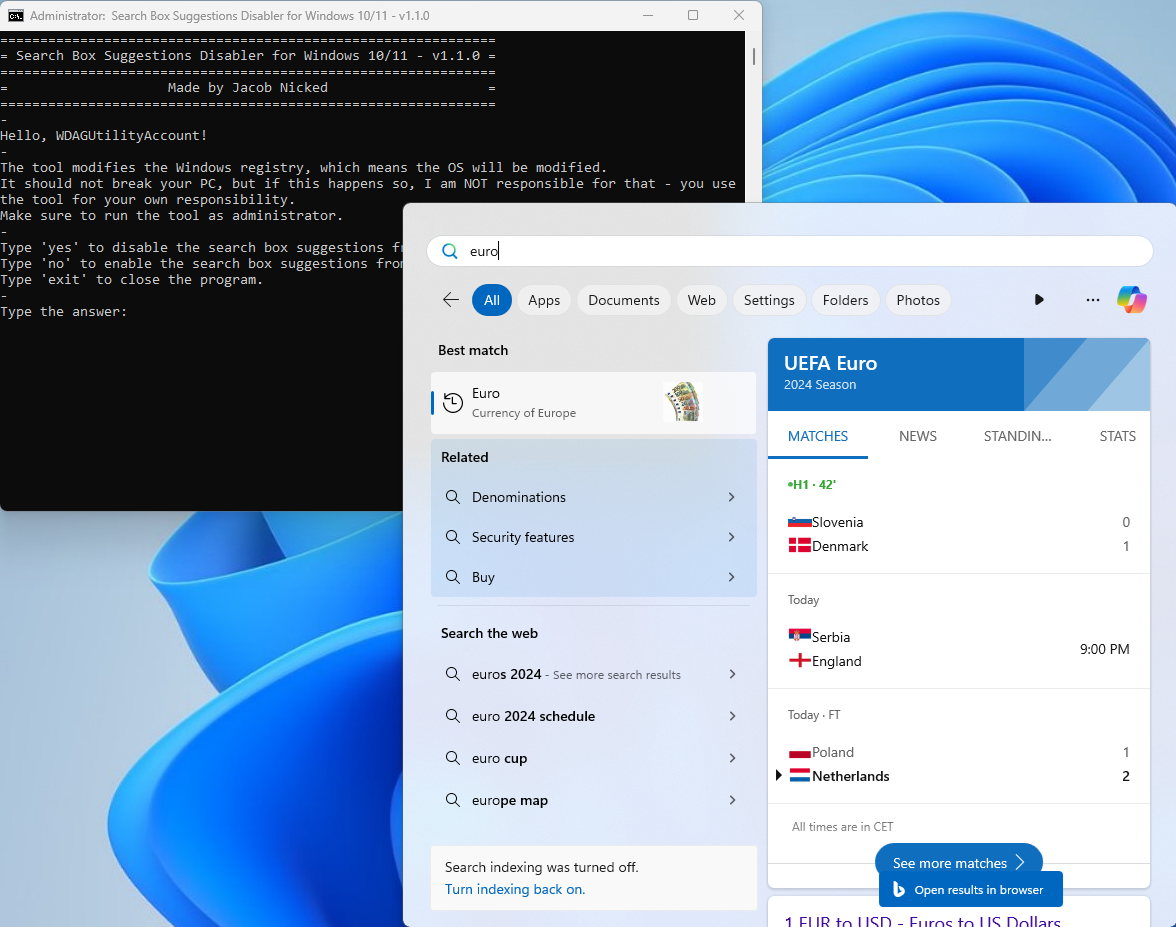Image resolution: width=1176 pixels, height=927 pixels.
Task: Select the Documents filter tab
Action: (624, 300)
